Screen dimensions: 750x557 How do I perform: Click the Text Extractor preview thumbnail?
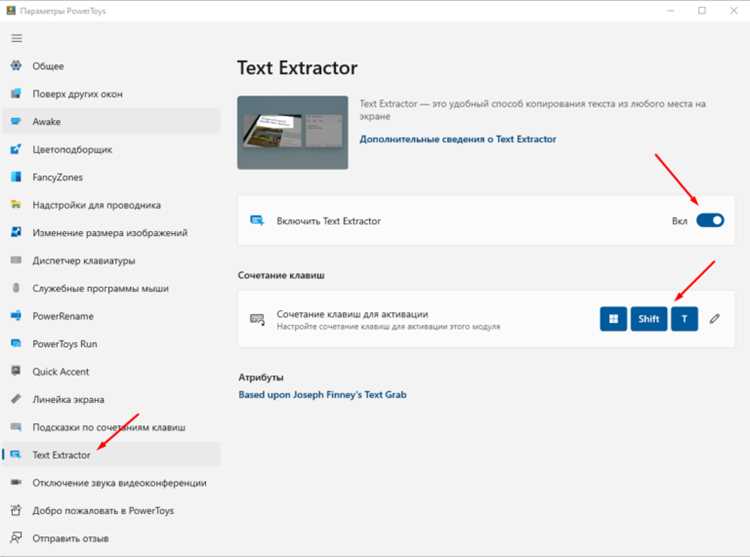293,132
